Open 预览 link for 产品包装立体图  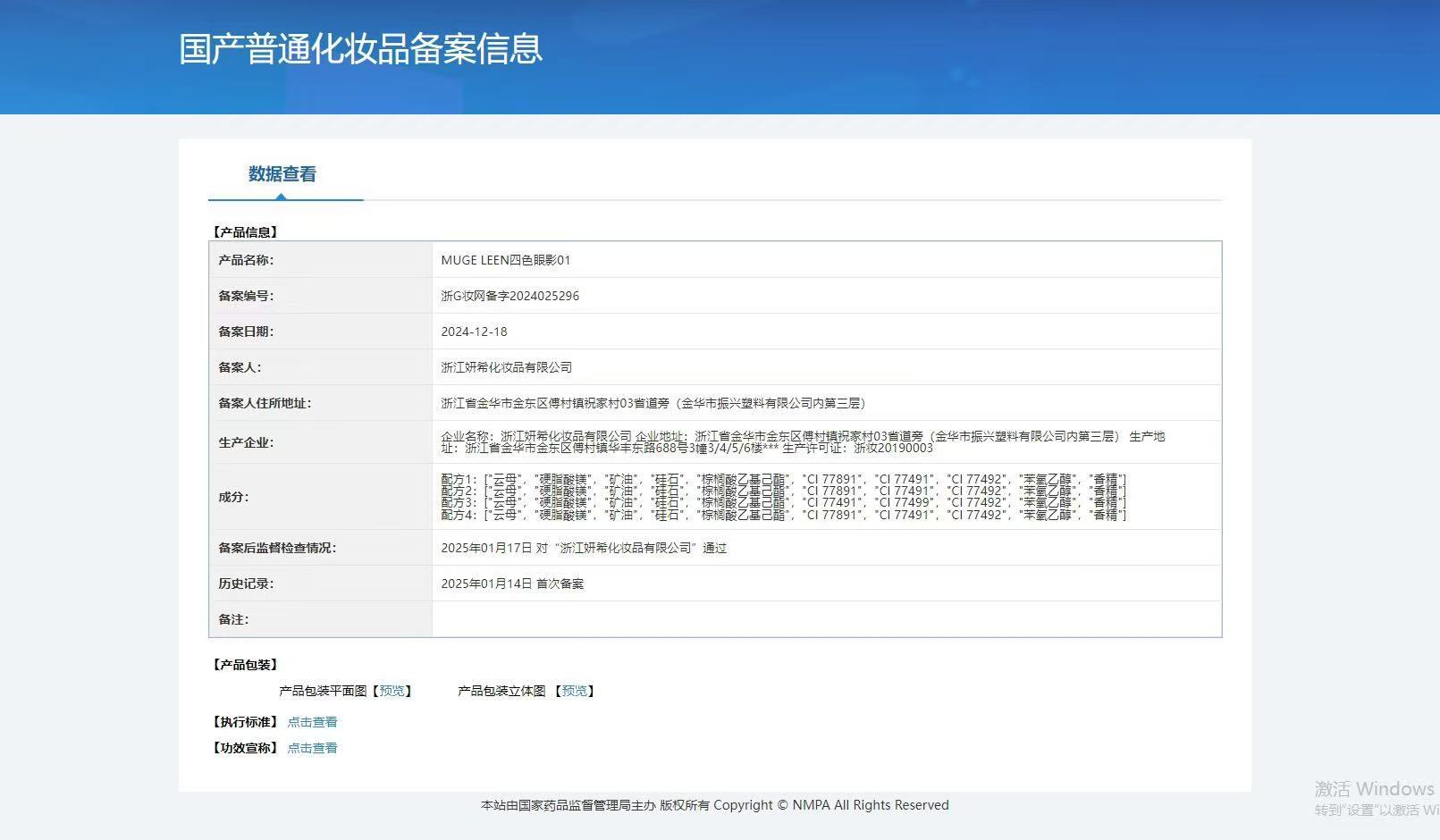[x=575, y=691]
